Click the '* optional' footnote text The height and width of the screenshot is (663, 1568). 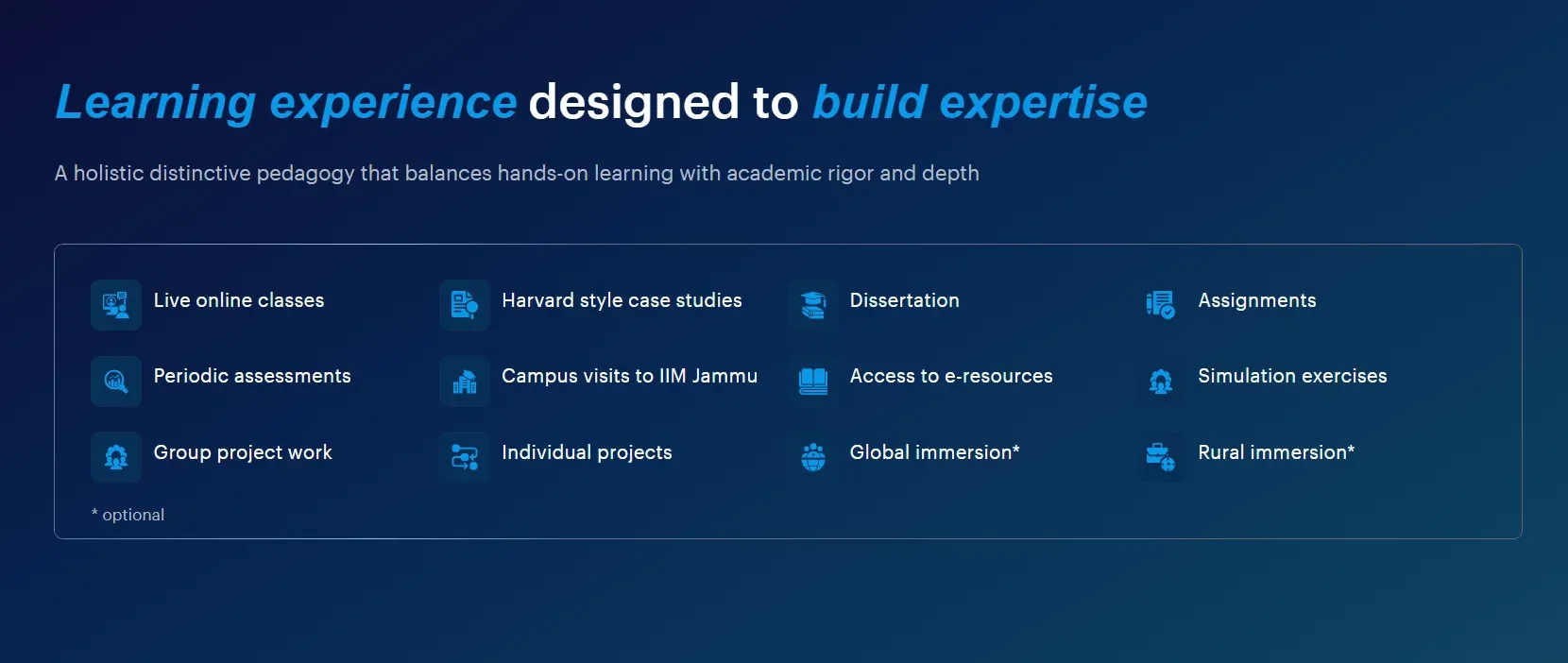[128, 515]
